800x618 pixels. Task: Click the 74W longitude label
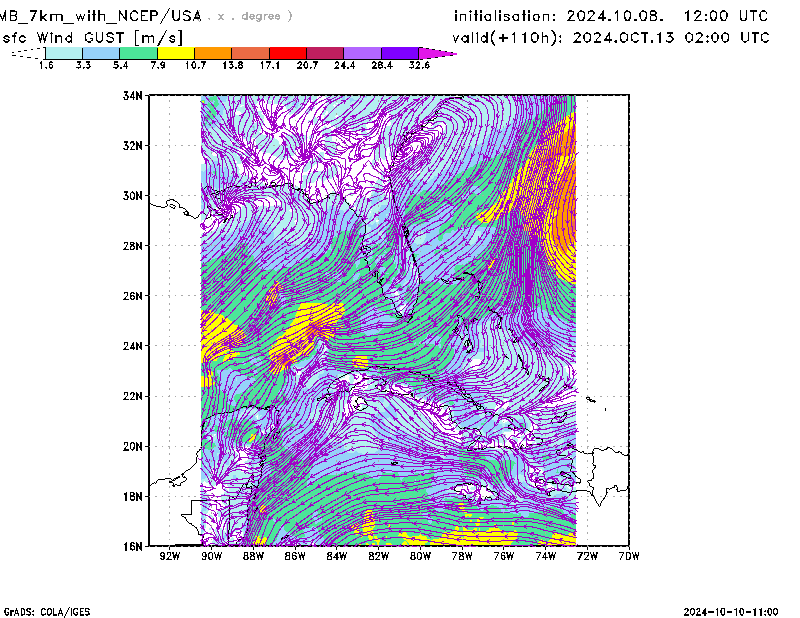click(546, 556)
